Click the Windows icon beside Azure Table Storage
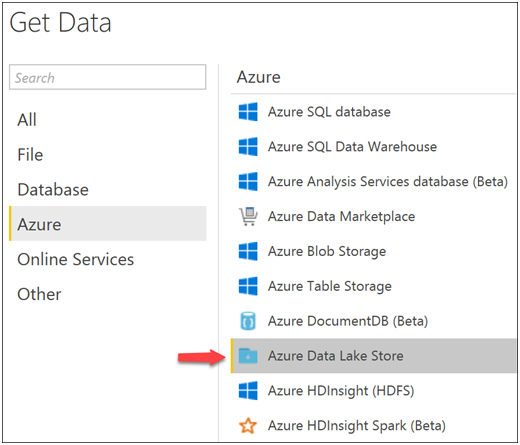This screenshot has width=520, height=445. pyautogui.click(x=248, y=286)
